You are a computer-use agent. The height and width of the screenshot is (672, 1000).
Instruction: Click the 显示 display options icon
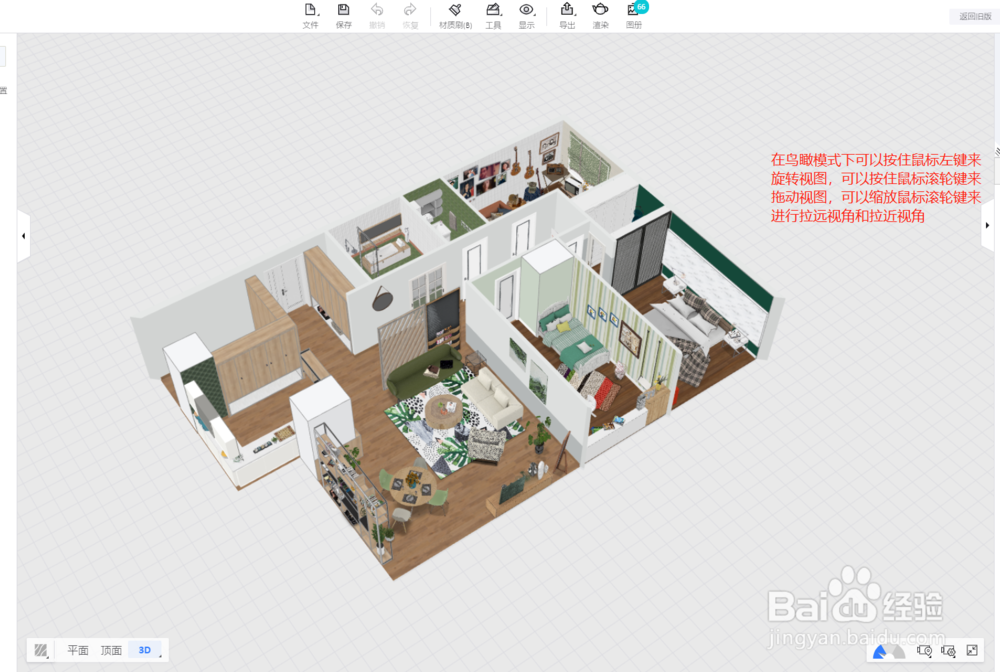(527, 15)
